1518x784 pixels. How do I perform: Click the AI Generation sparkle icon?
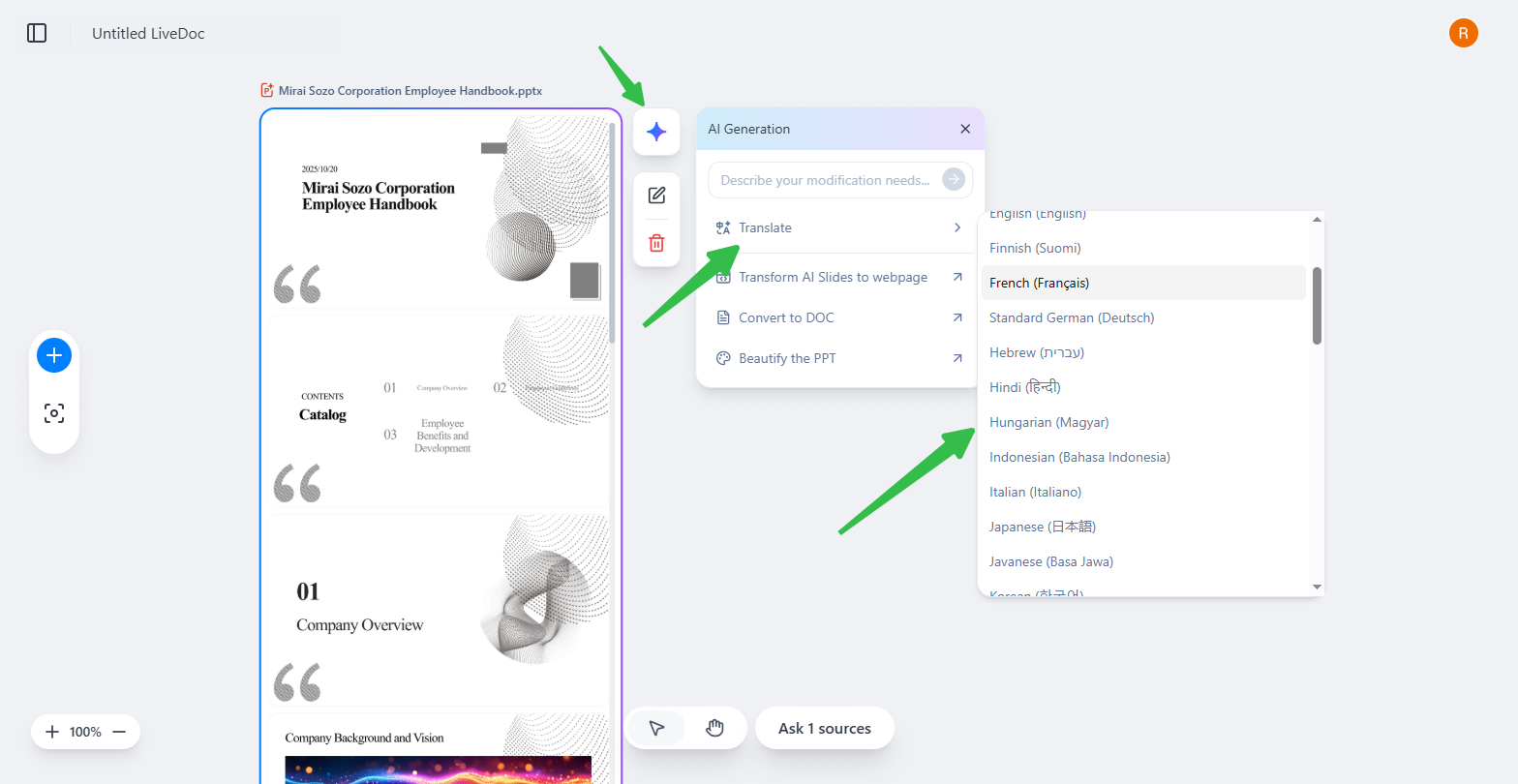click(656, 132)
